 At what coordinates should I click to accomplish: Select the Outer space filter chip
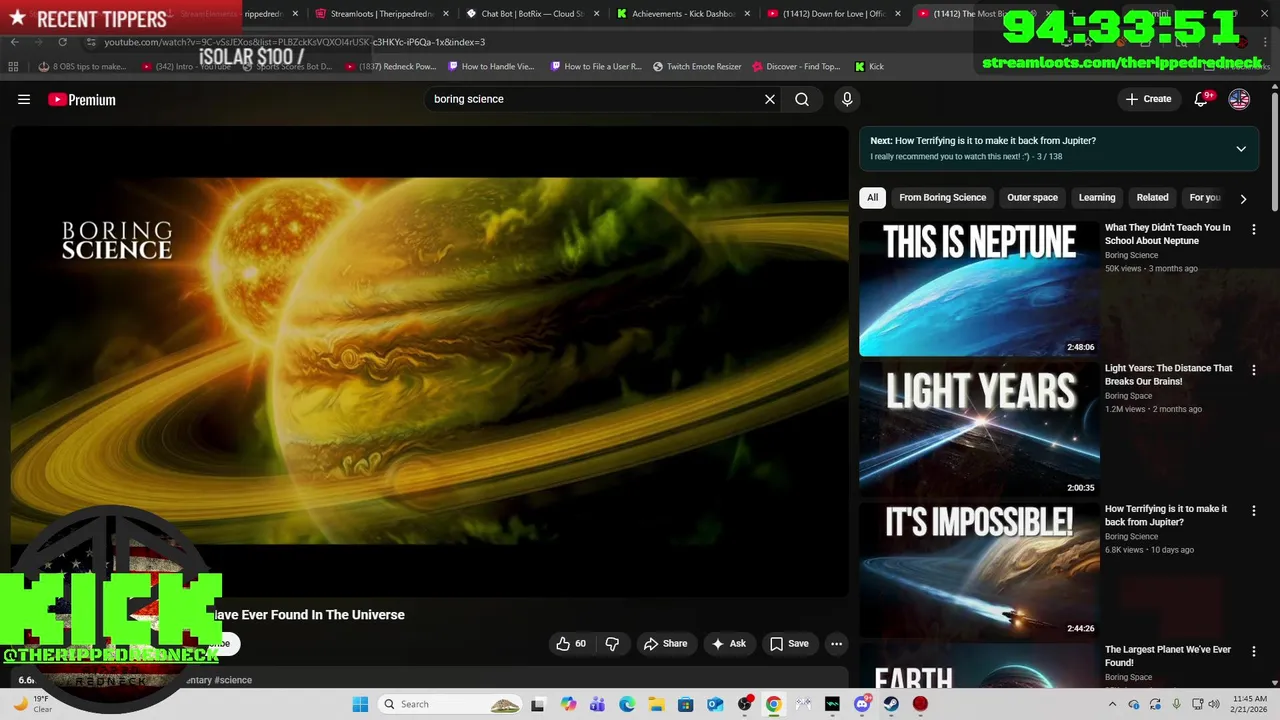coord(1032,198)
